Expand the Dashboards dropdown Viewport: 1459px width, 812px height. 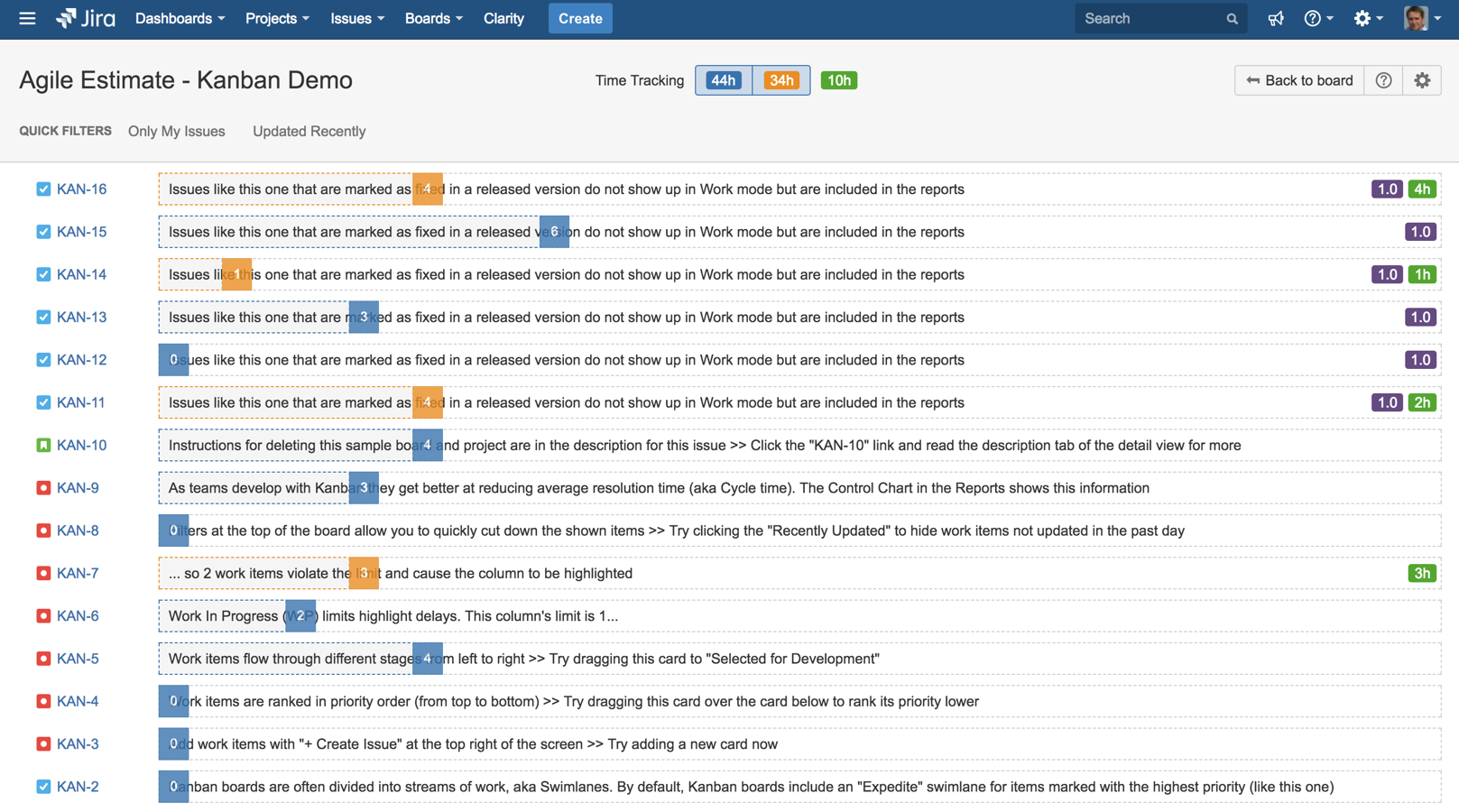pos(180,18)
